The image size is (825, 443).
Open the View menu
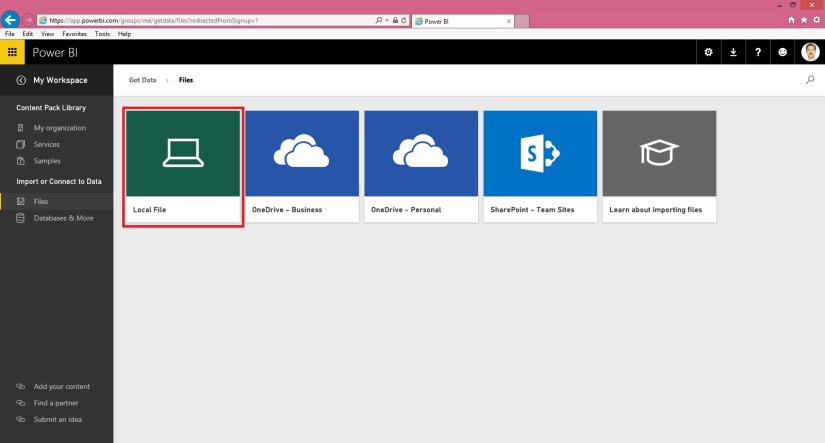tap(47, 34)
